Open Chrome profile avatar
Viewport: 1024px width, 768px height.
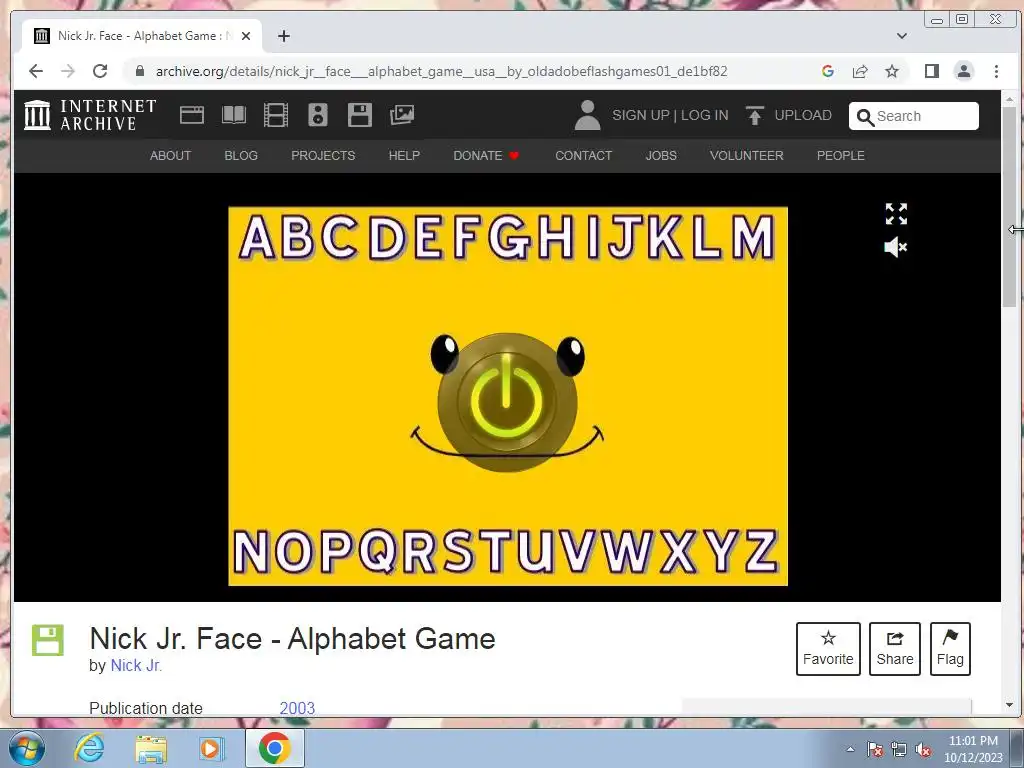point(964,71)
